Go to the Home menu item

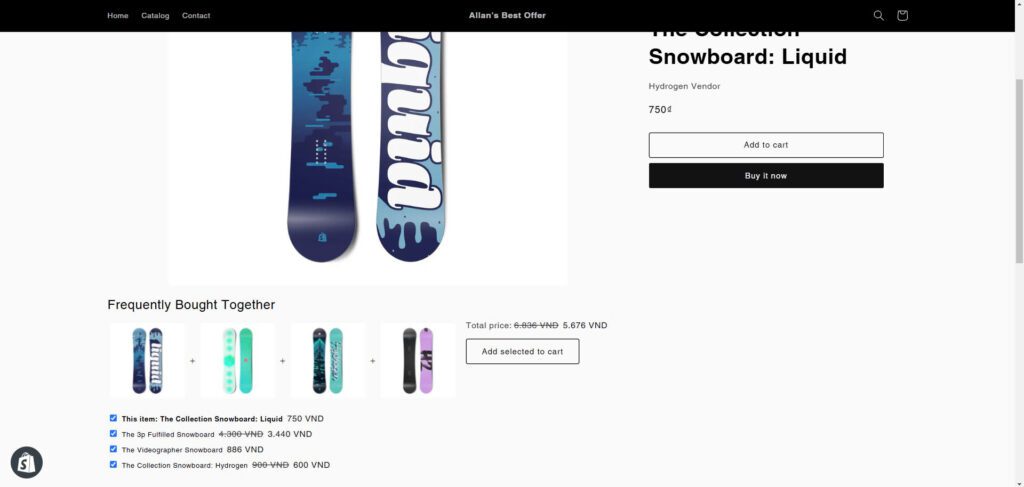(118, 16)
